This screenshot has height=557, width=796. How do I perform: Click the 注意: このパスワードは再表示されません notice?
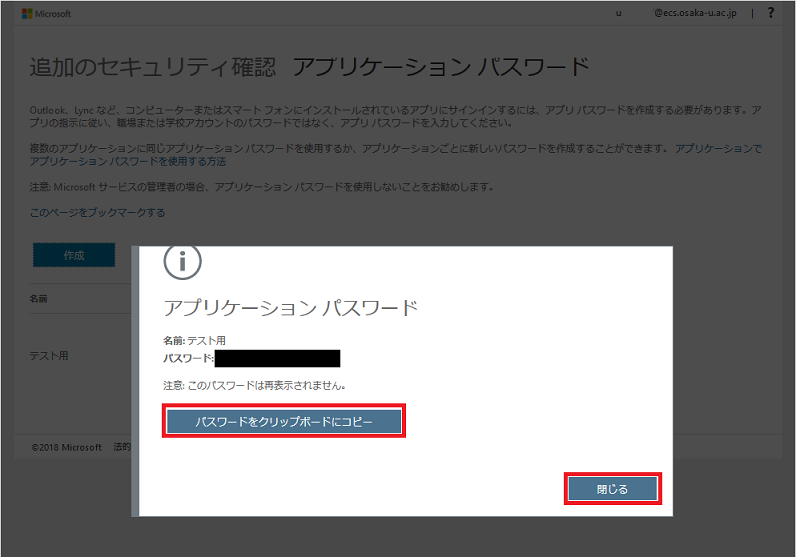(x=254, y=385)
